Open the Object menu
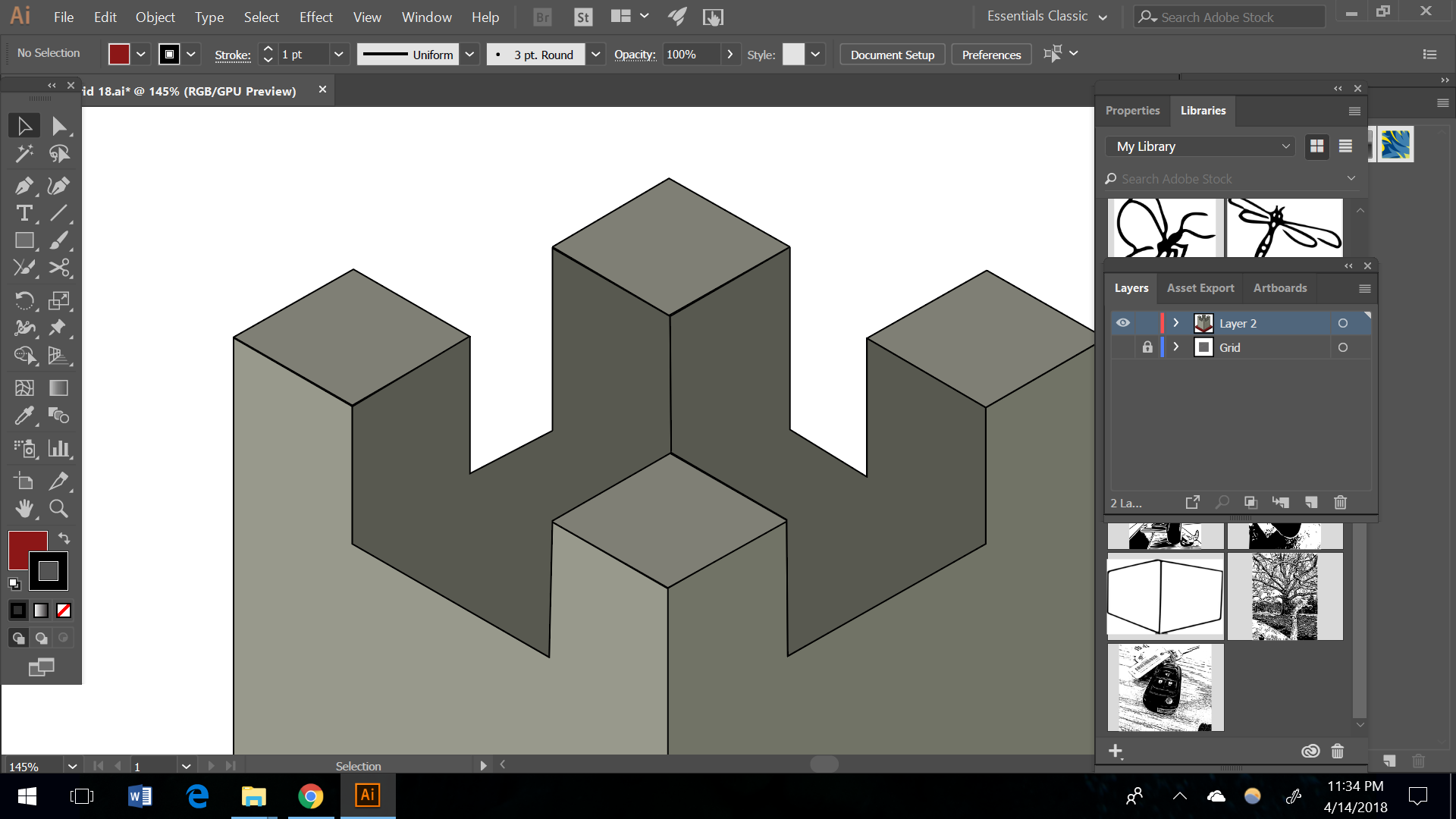Viewport: 1456px width, 819px height. 155,17
